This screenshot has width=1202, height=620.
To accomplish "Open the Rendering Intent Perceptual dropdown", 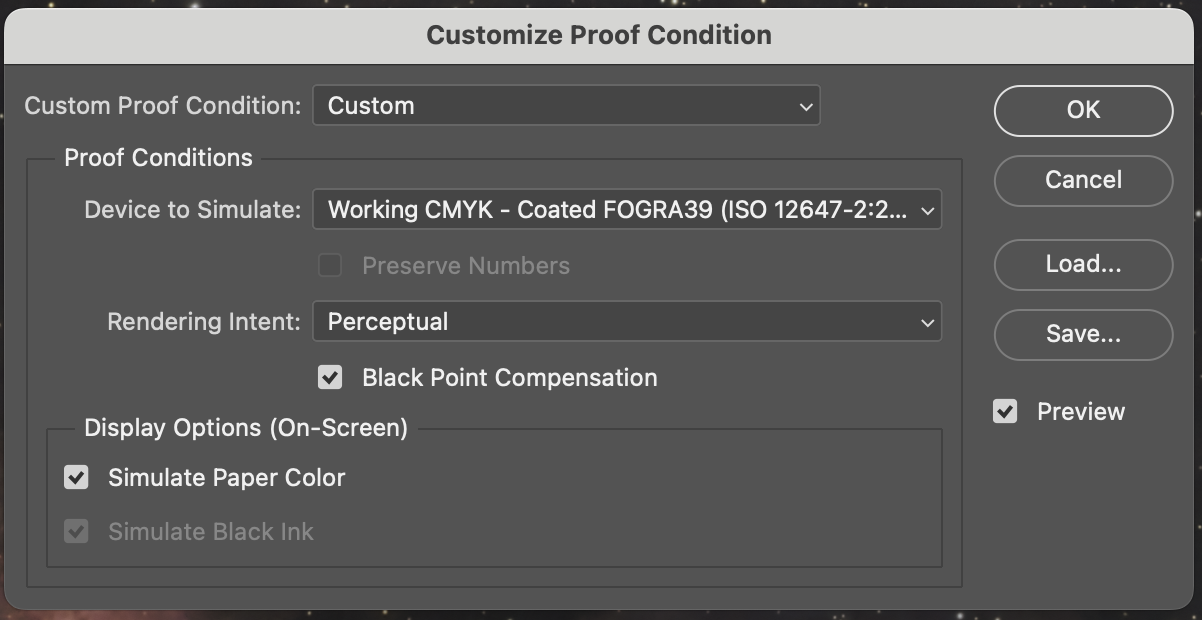I will tap(627, 322).
